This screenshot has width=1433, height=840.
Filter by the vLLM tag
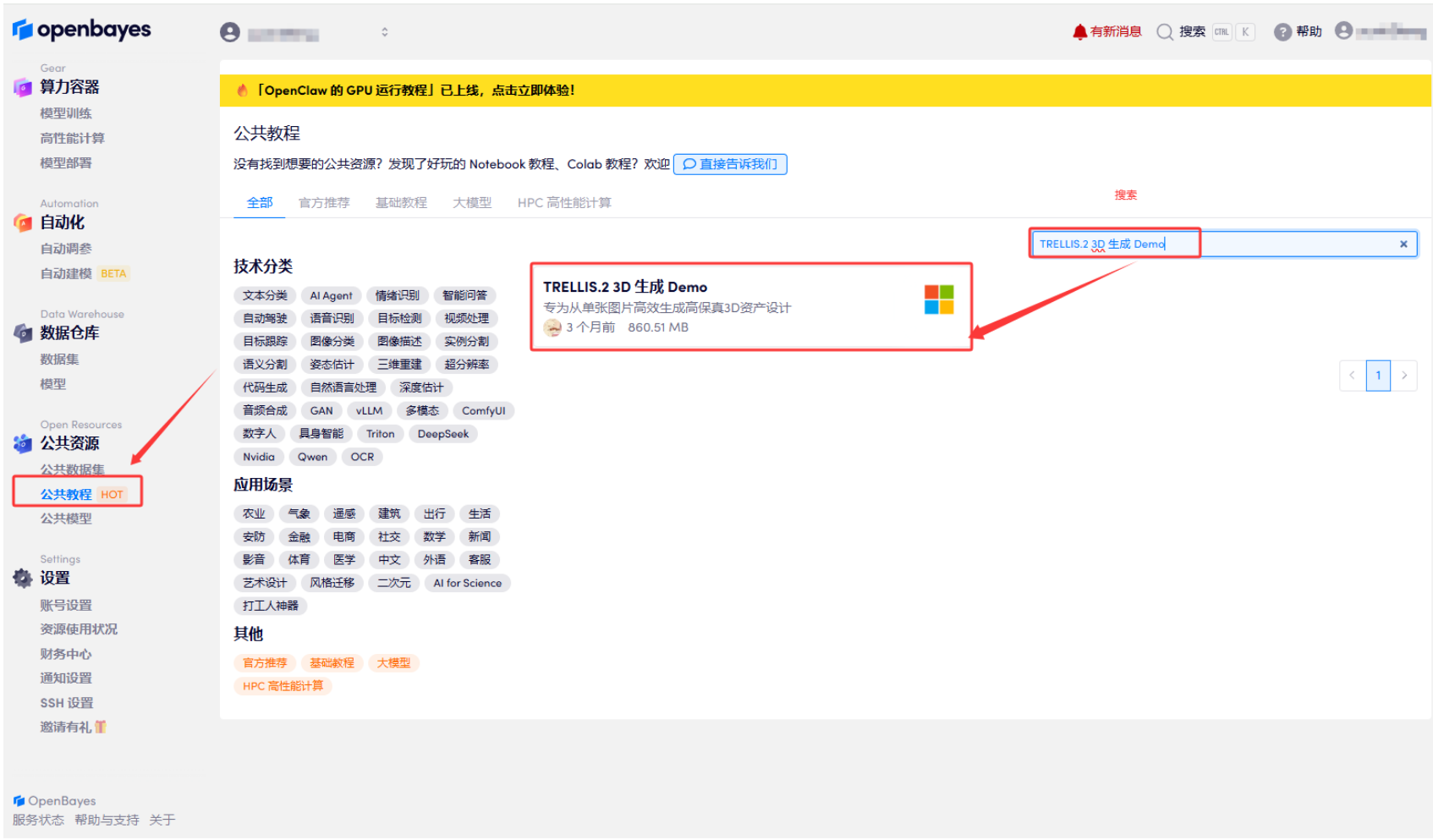point(369,411)
